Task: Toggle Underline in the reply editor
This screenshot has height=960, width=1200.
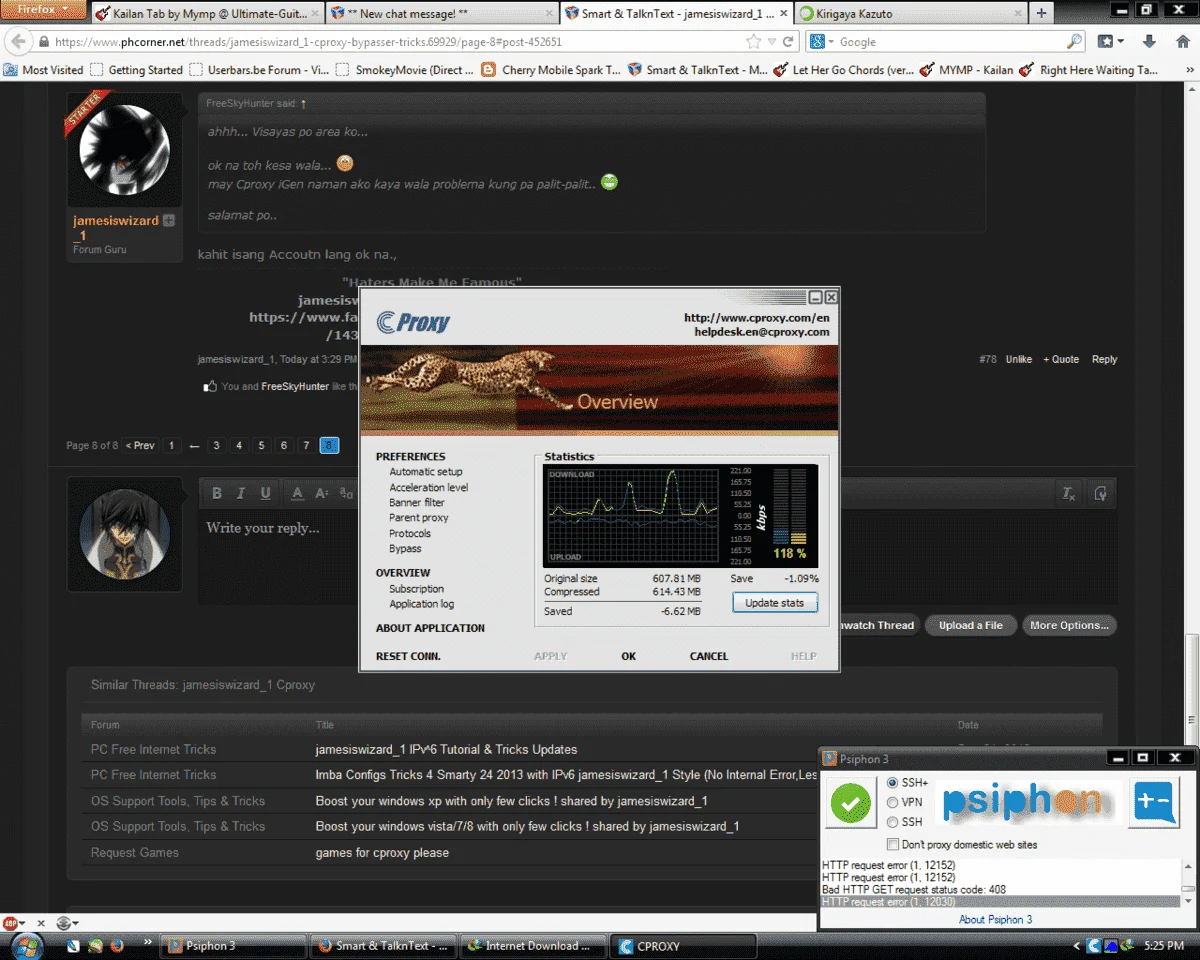Action: (x=265, y=493)
